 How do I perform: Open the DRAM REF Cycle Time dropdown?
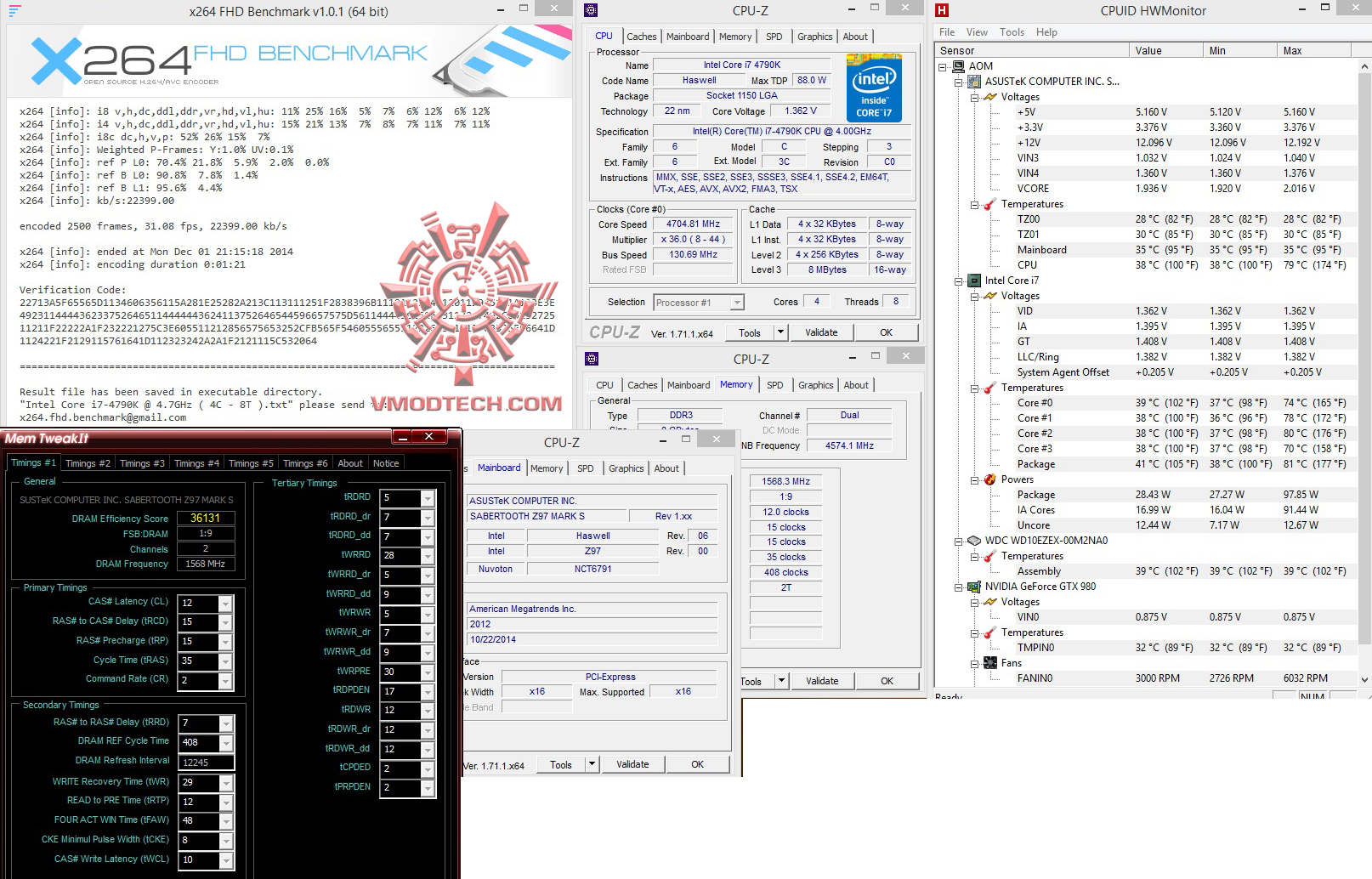click(225, 743)
